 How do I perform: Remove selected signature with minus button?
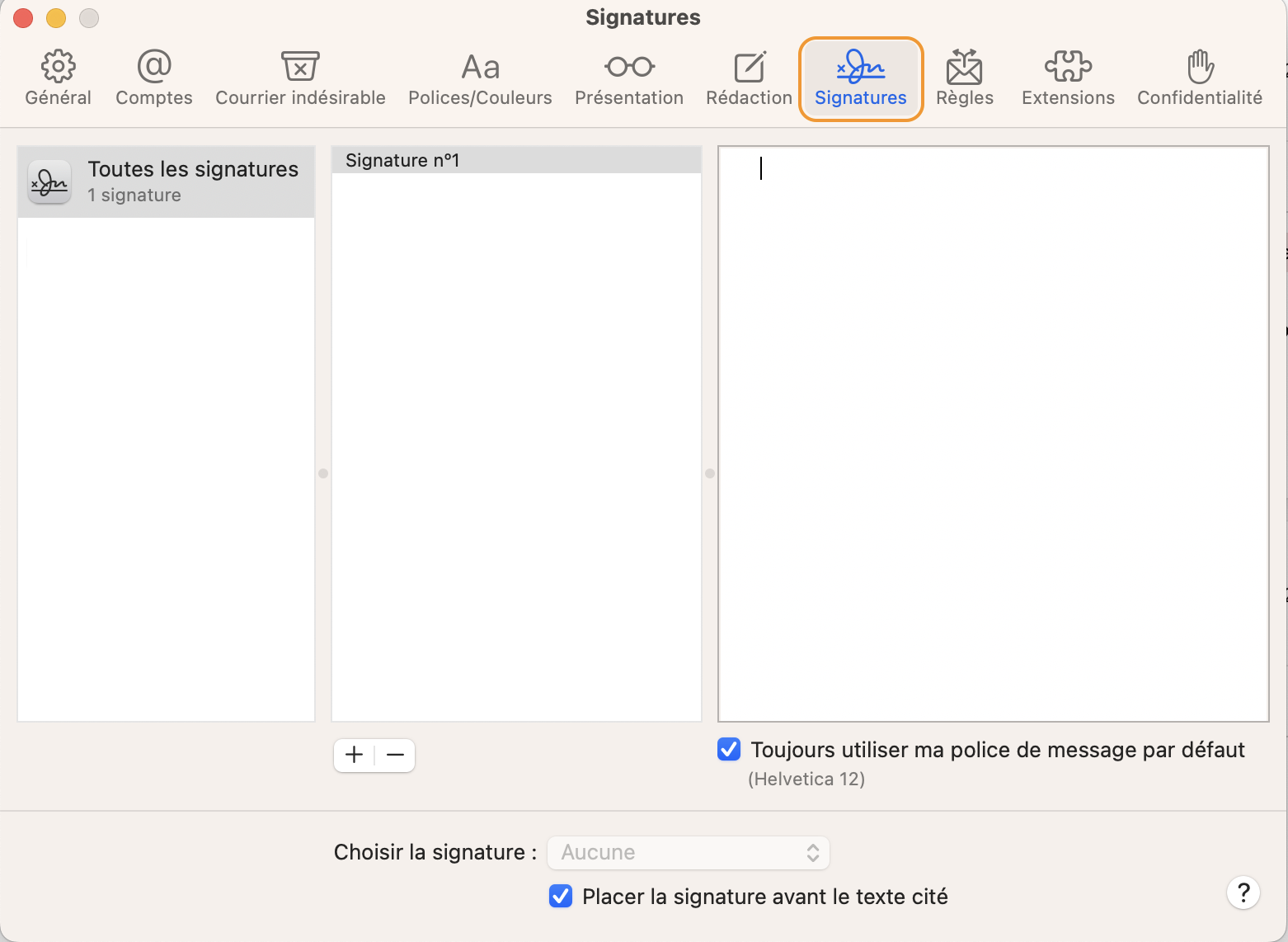point(395,755)
